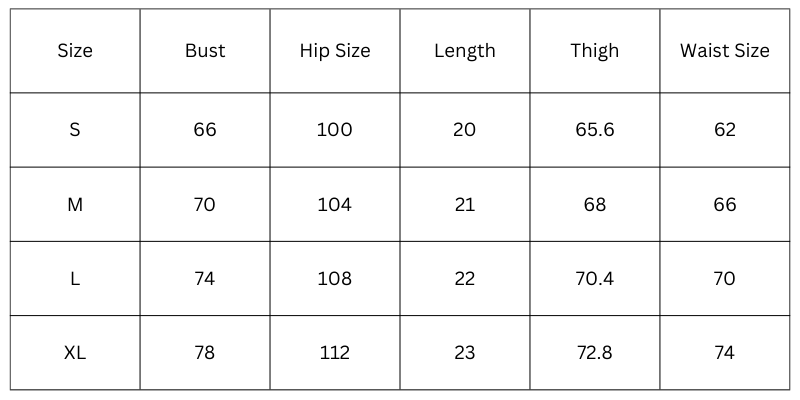The height and width of the screenshot is (400, 800).
Task: Click the bust value 78
Action: pos(205,353)
